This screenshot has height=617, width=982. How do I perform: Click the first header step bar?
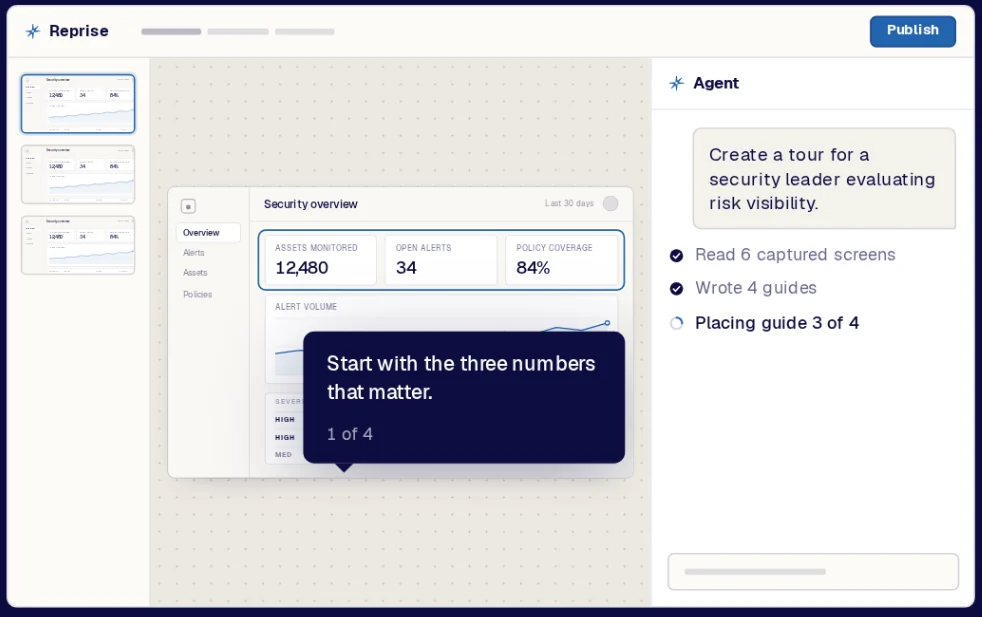tap(171, 31)
